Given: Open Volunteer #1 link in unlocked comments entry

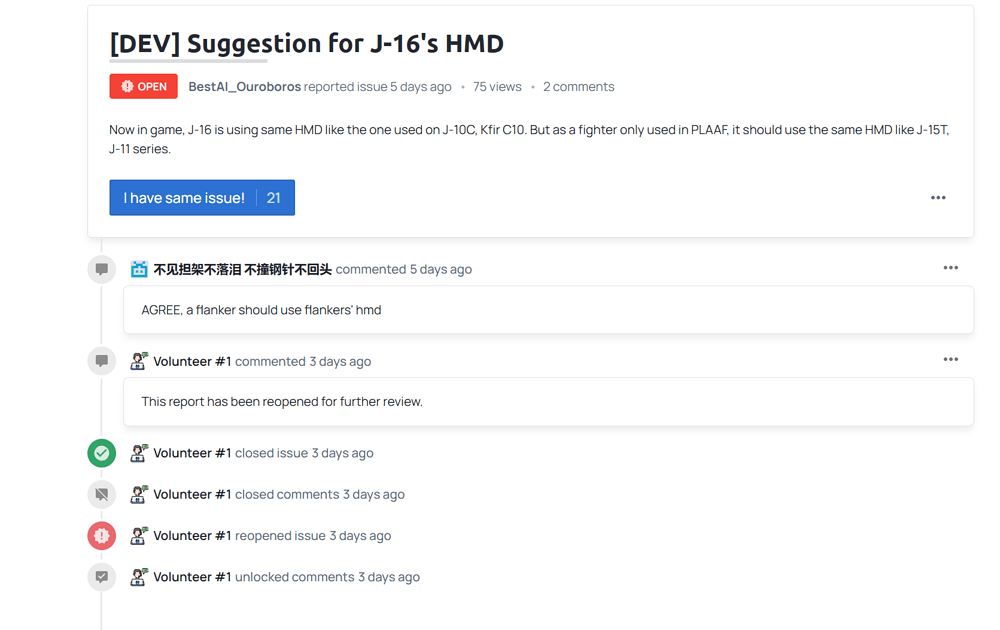Looking at the screenshot, I should 192,577.
